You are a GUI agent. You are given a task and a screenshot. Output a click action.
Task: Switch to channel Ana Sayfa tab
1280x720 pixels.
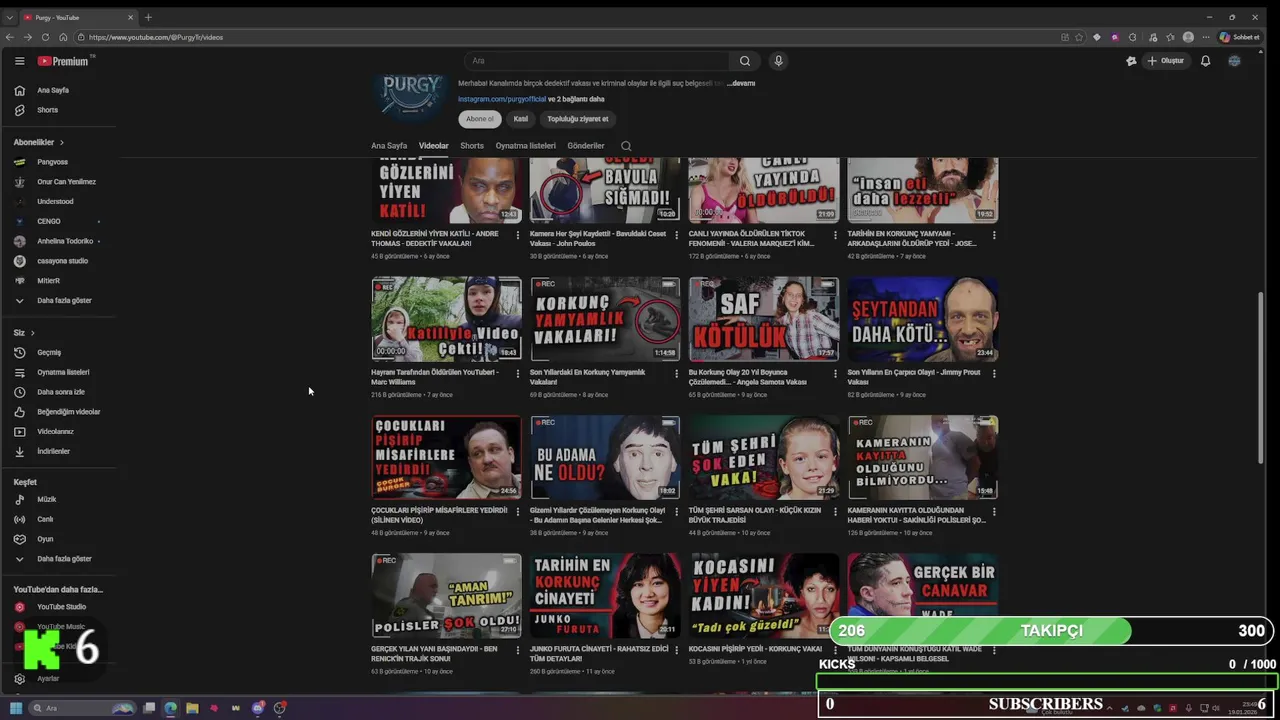(x=389, y=146)
